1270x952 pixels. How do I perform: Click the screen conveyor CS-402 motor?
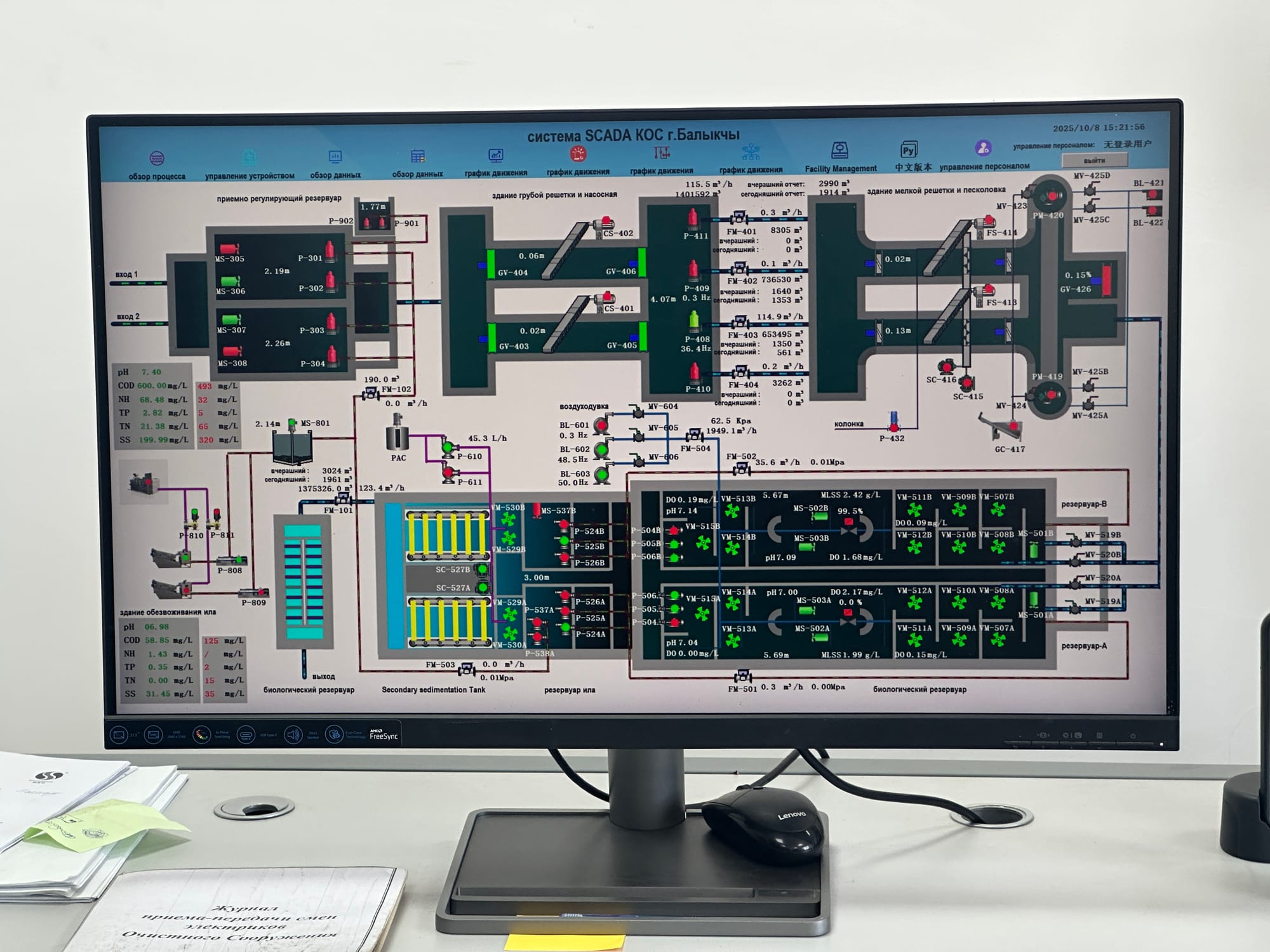pos(605,223)
